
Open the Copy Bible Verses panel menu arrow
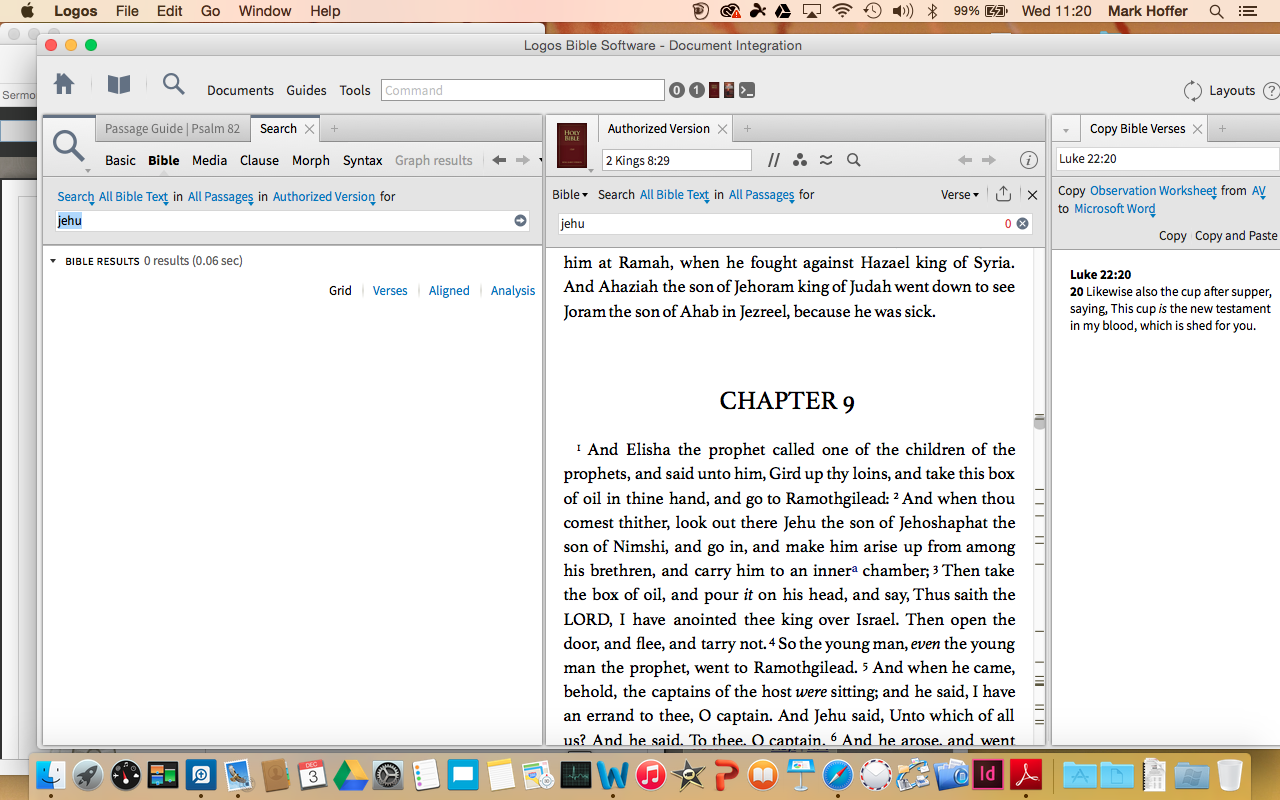[x=1066, y=130]
